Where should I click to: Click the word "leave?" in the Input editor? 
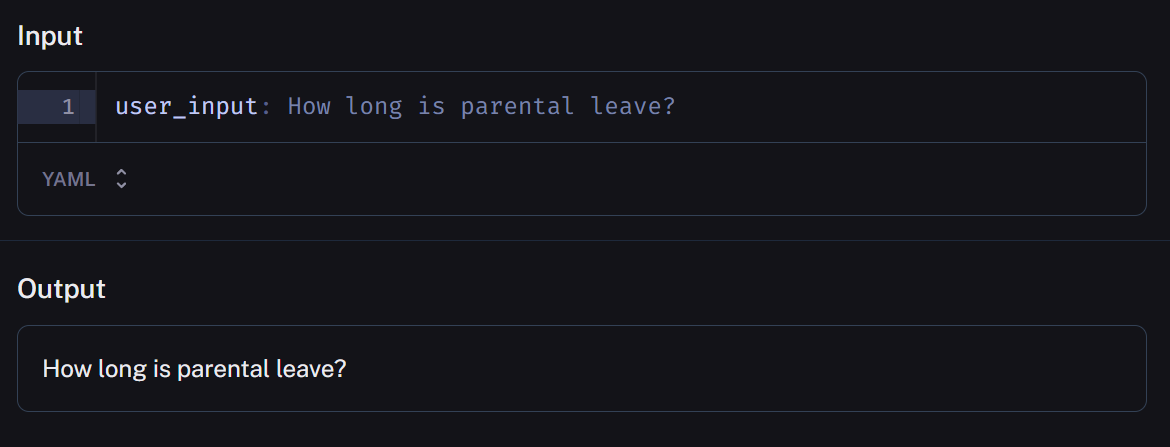[633, 106]
